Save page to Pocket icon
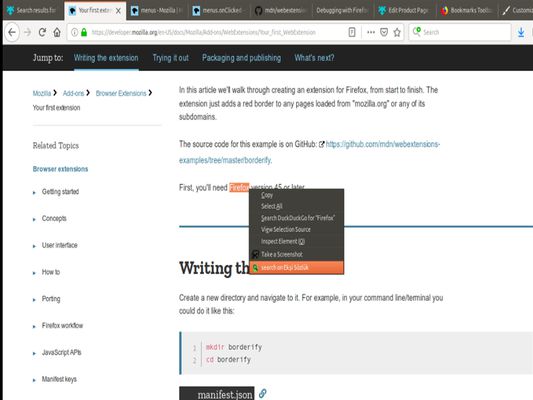533x400 pixels. [x=384, y=32]
